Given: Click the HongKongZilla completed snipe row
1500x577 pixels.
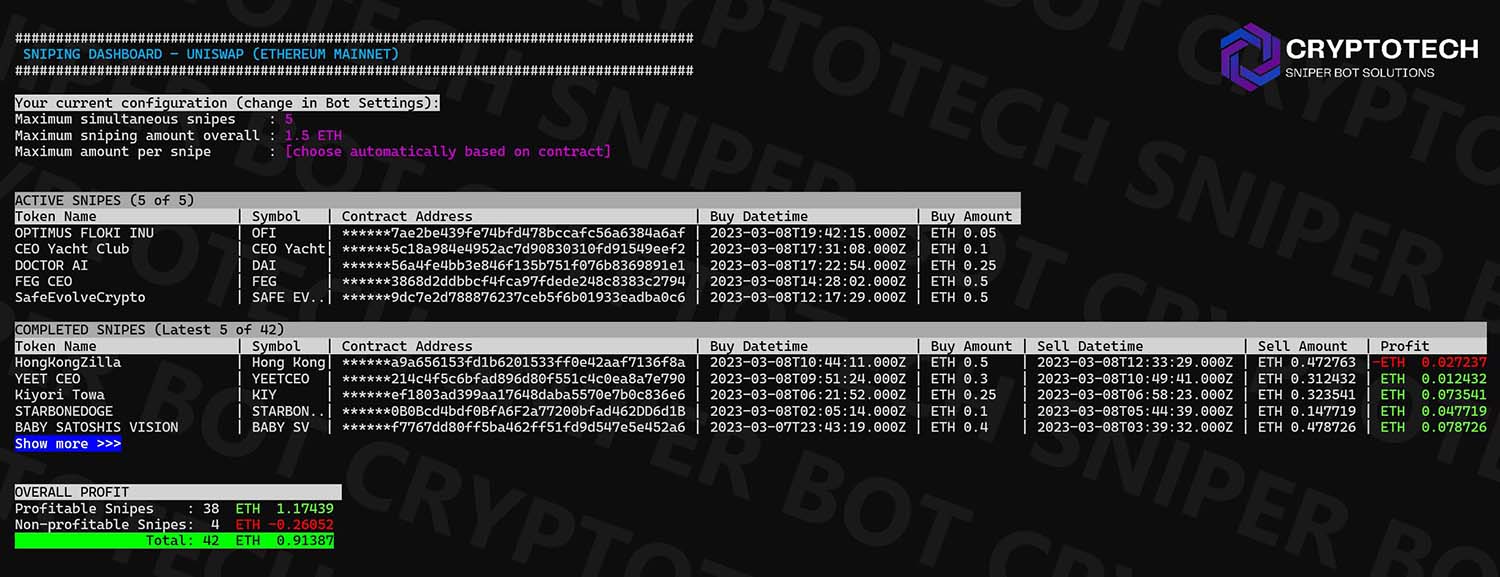Looking at the screenshot, I should click(750, 362).
